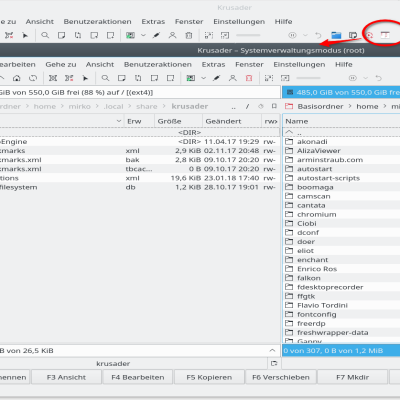Click the pause jobs icon in background Krusader toolbar
The width and height of the screenshot is (400, 400).
pos(292,35)
